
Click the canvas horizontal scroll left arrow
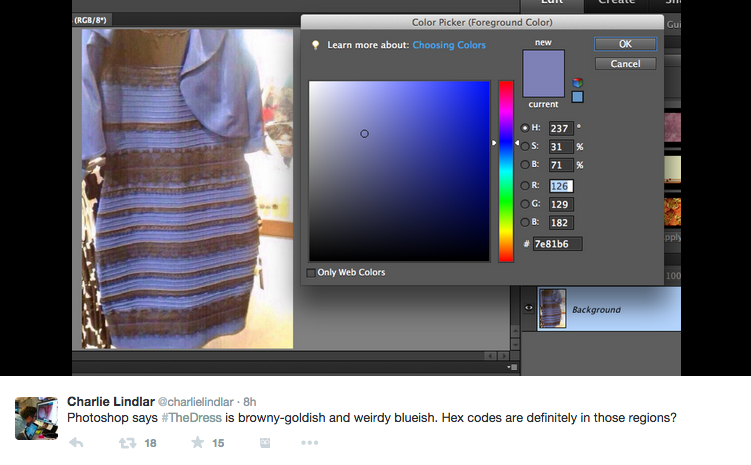tap(490, 356)
